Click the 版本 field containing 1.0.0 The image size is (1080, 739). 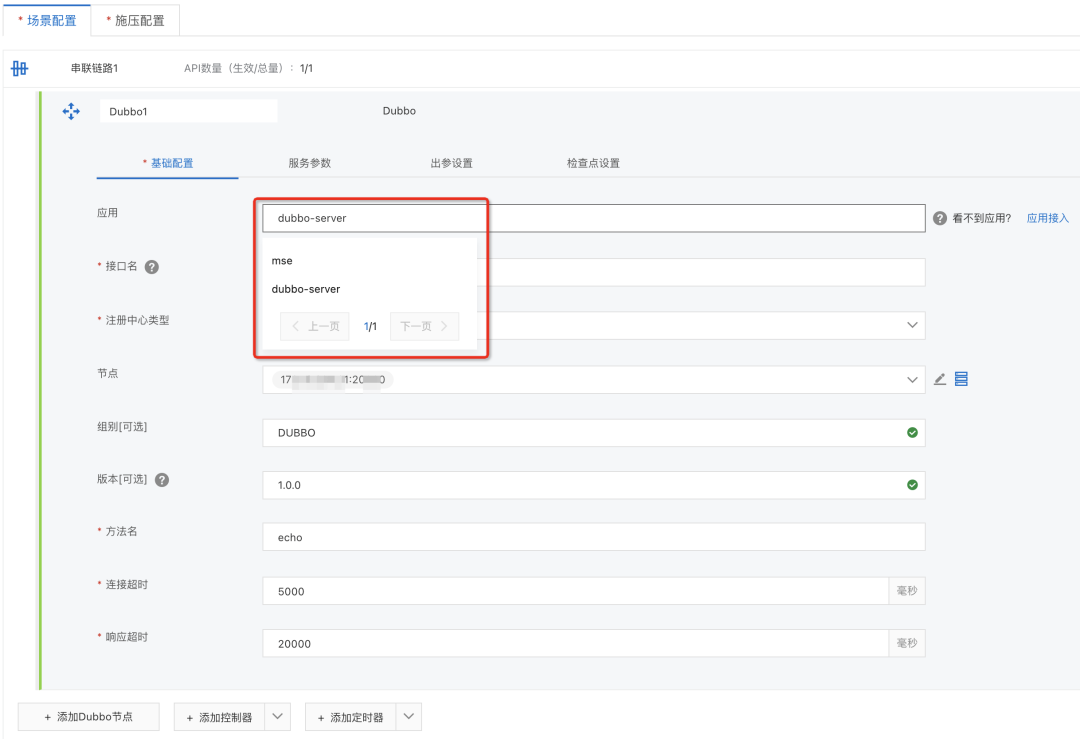(594, 485)
